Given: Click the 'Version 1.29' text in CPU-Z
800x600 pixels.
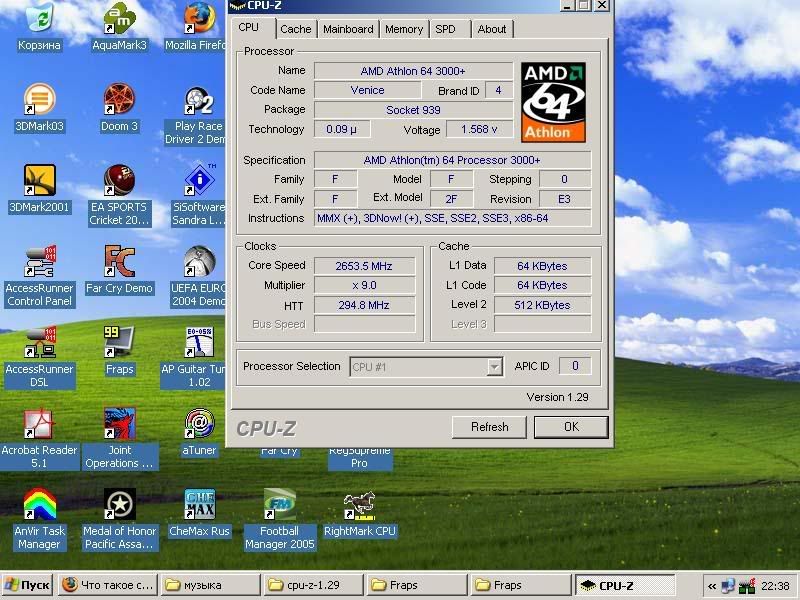Looking at the screenshot, I should pyautogui.click(x=557, y=397).
